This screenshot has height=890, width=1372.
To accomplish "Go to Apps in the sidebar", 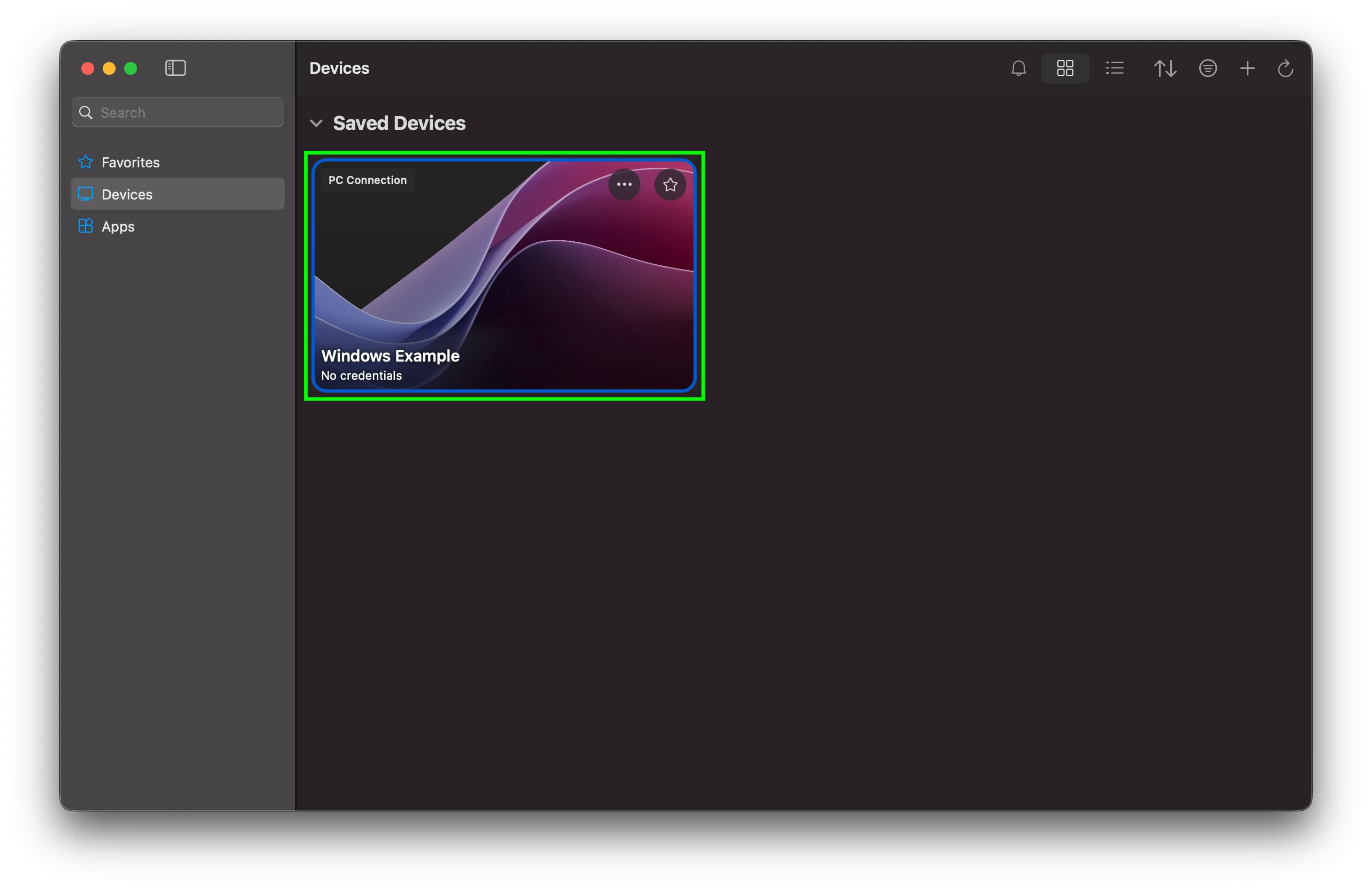I will (x=118, y=227).
